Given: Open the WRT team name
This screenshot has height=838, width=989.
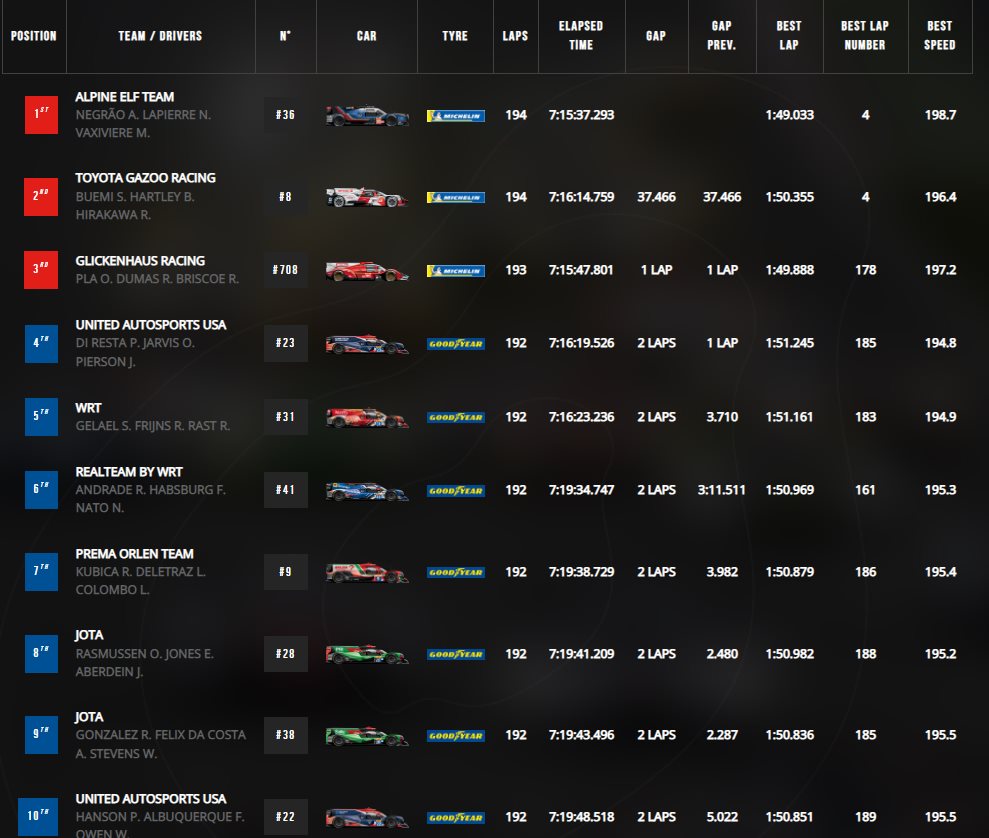Looking at the screenshot, I should [88, 409].
